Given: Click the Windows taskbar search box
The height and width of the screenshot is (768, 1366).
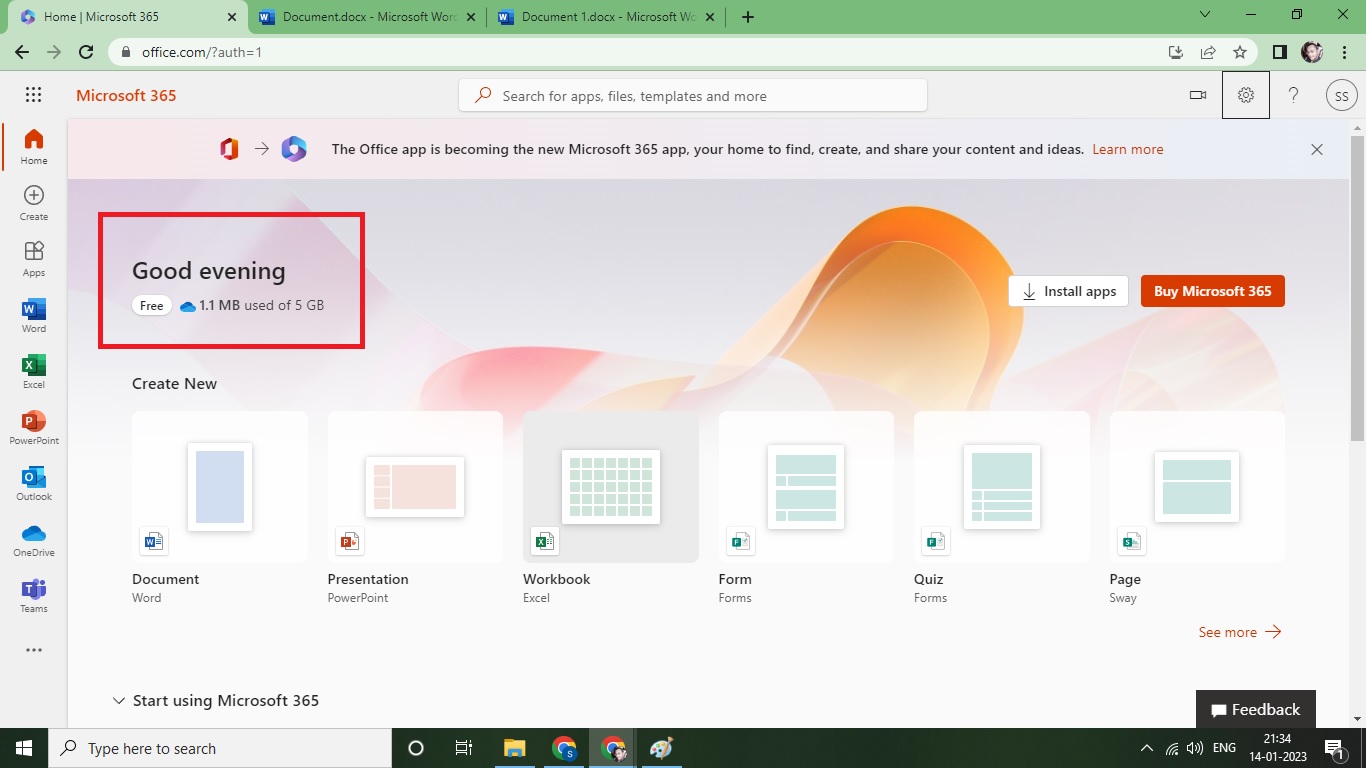Looking at the screenshot, I should click(220, 748).
